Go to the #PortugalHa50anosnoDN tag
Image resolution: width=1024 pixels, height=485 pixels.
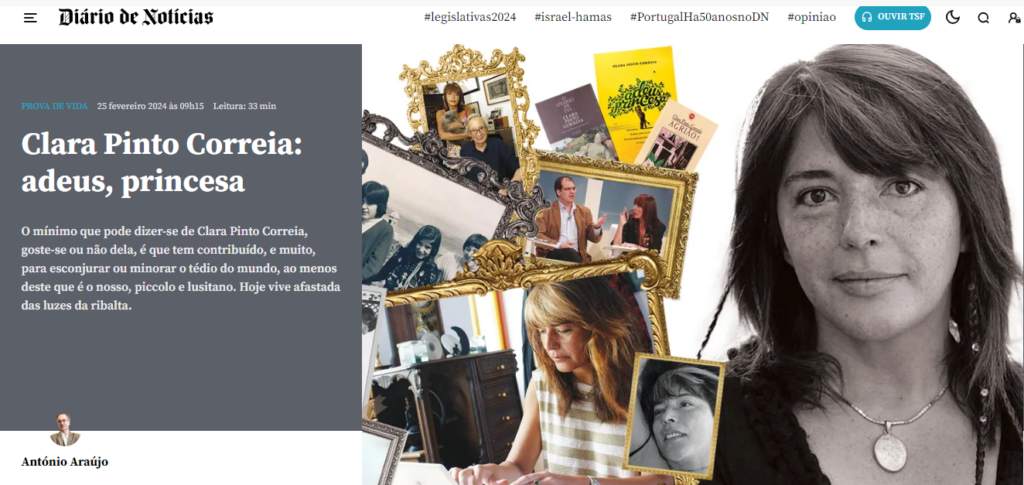coord(699,17)
